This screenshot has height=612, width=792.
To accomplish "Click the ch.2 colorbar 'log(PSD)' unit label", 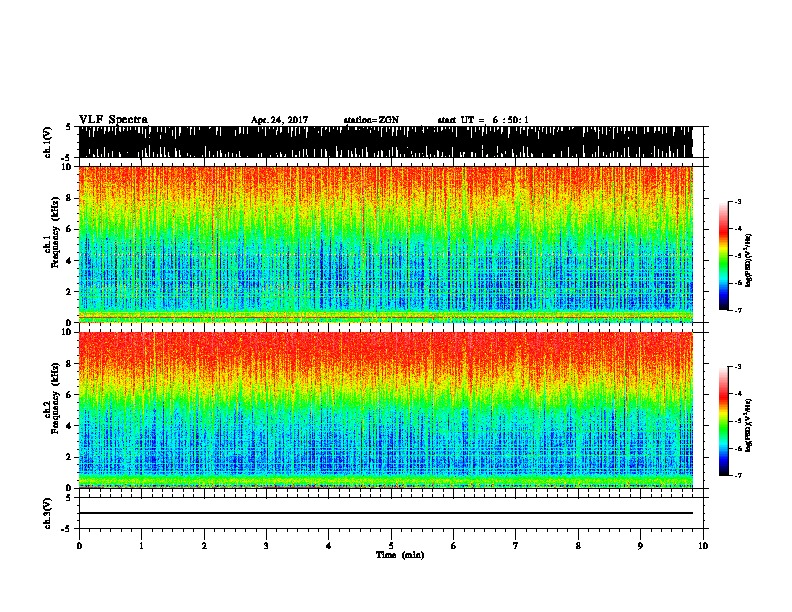I will click(748, 425).
